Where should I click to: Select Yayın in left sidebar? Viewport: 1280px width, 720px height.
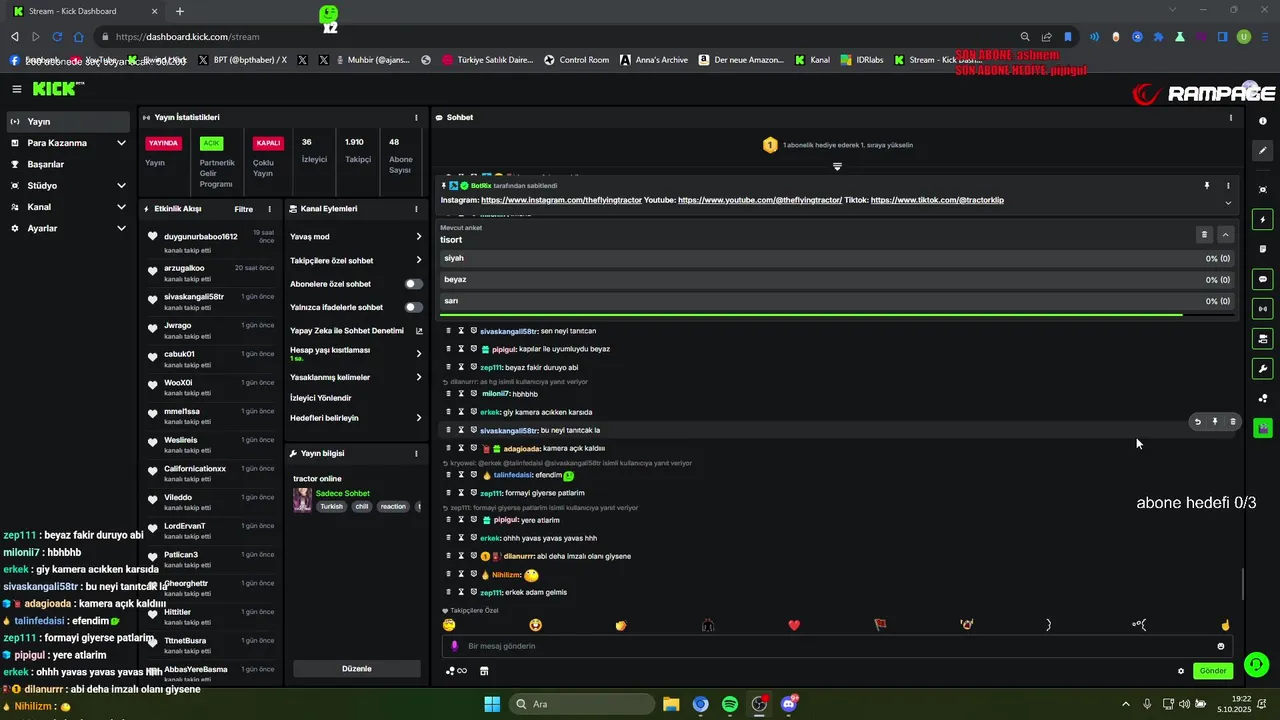click(69, 122)
